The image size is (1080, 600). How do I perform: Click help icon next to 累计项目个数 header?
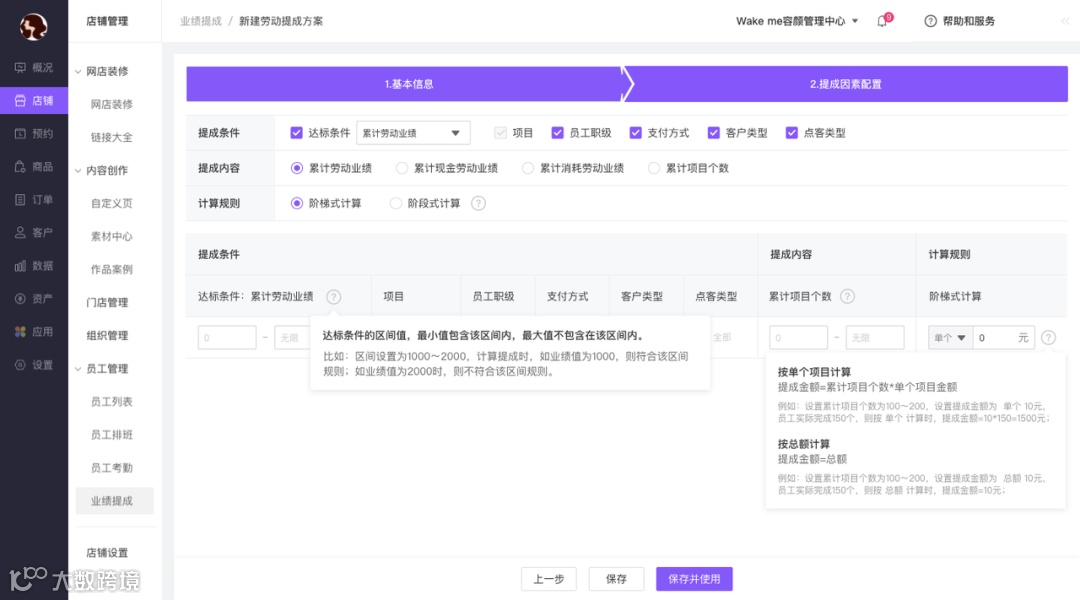[x=847, y=296]
